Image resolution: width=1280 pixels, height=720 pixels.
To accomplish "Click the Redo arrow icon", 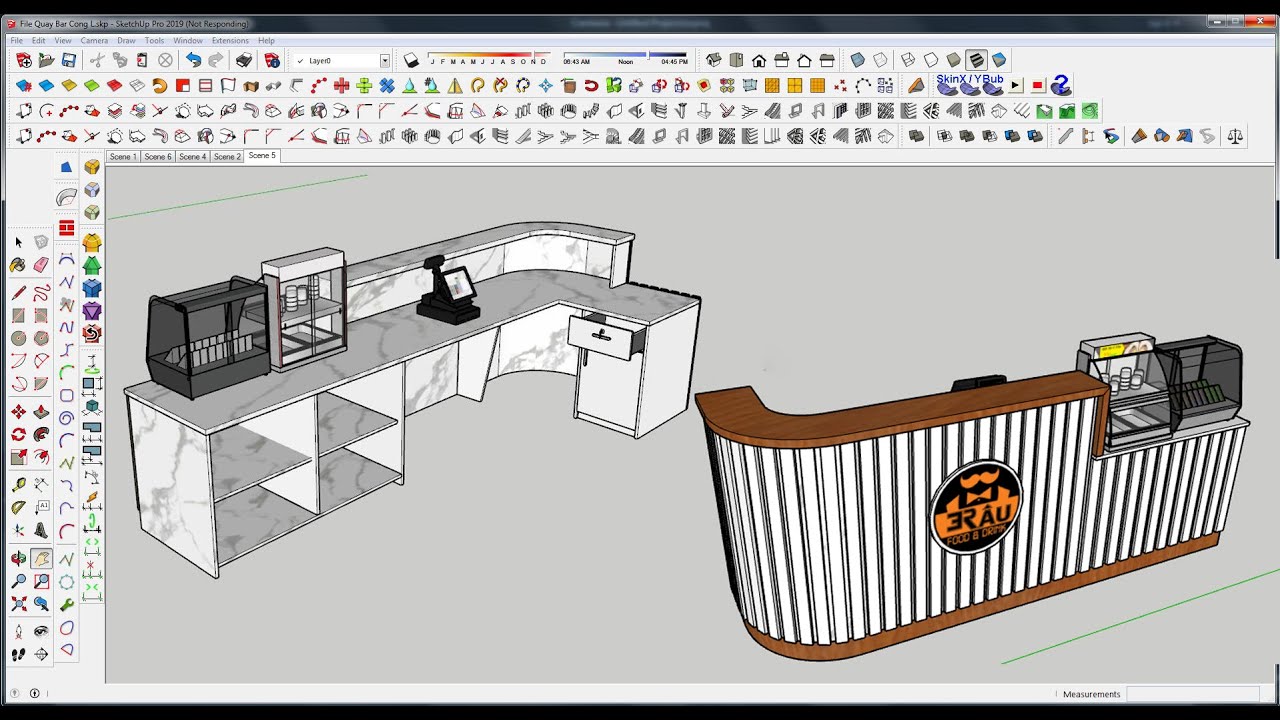I will [216, 61].
